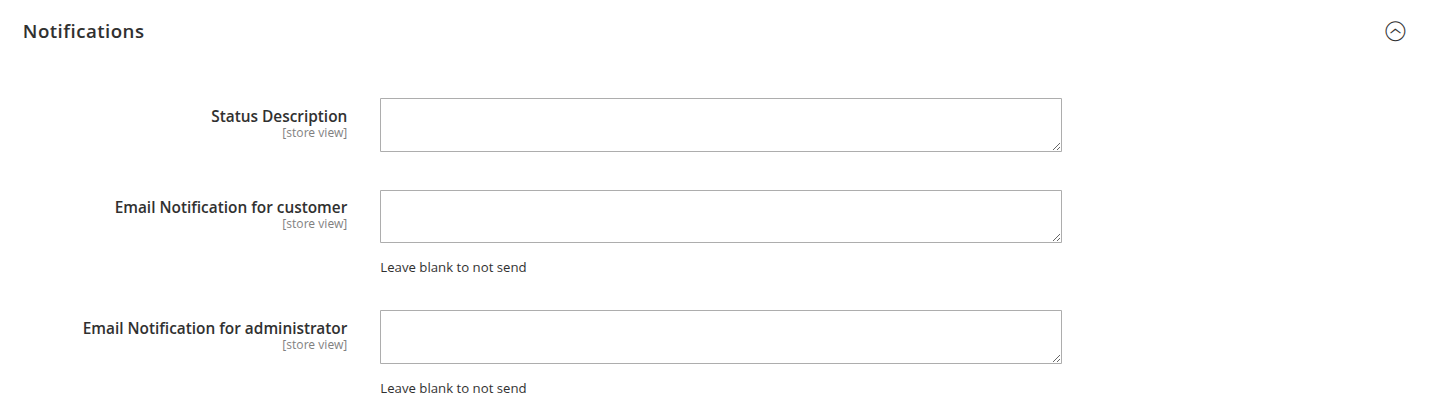Collapse the Notifications section with circle chevron icon
The image size is (1431, 419).
pyautogui.click(x=1395, y=31)
